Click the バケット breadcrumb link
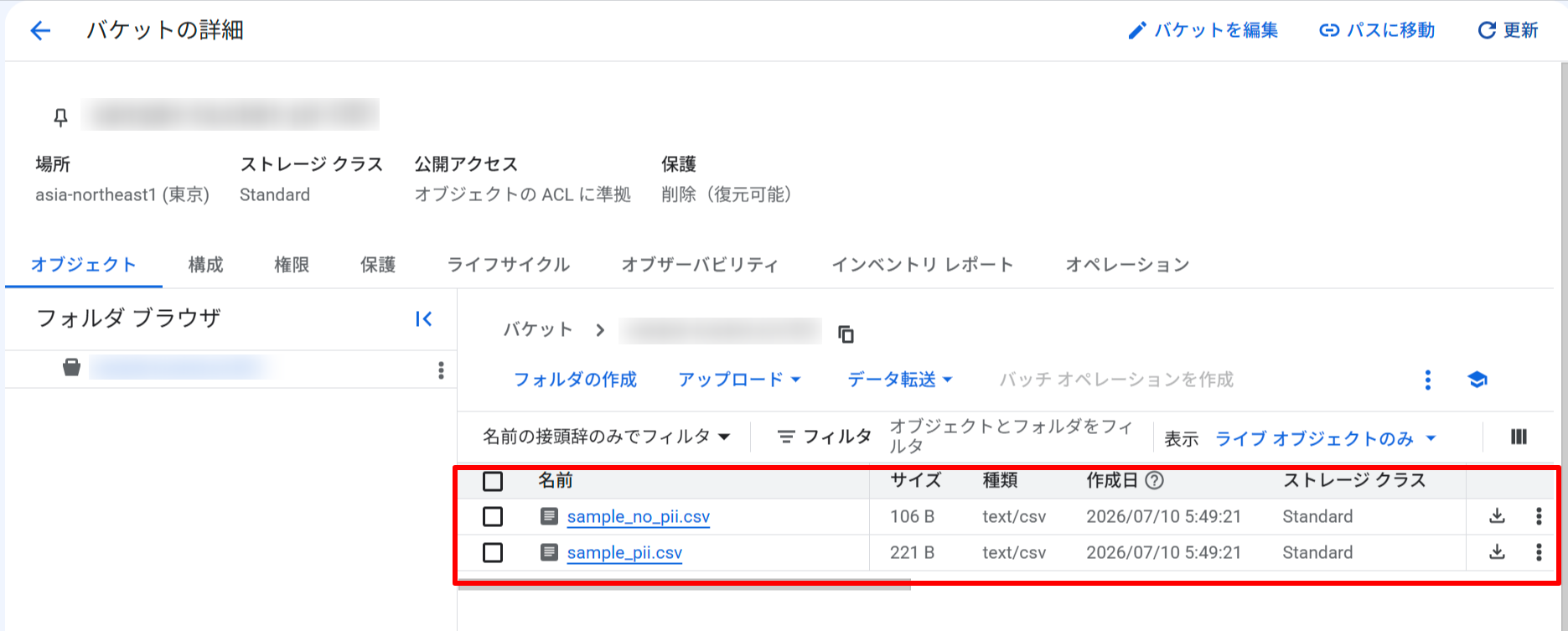The height and width of the screenshot is (631, 1568). point(537,329)
